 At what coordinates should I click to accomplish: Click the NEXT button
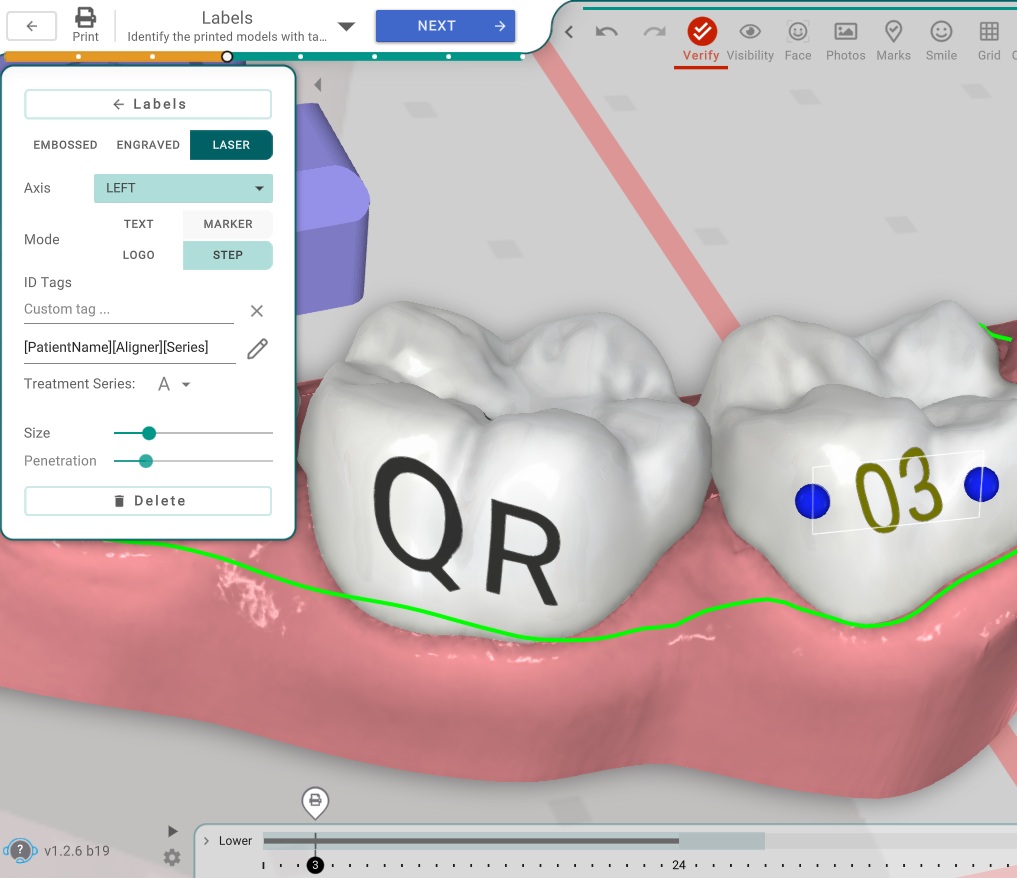click(445, 26)
